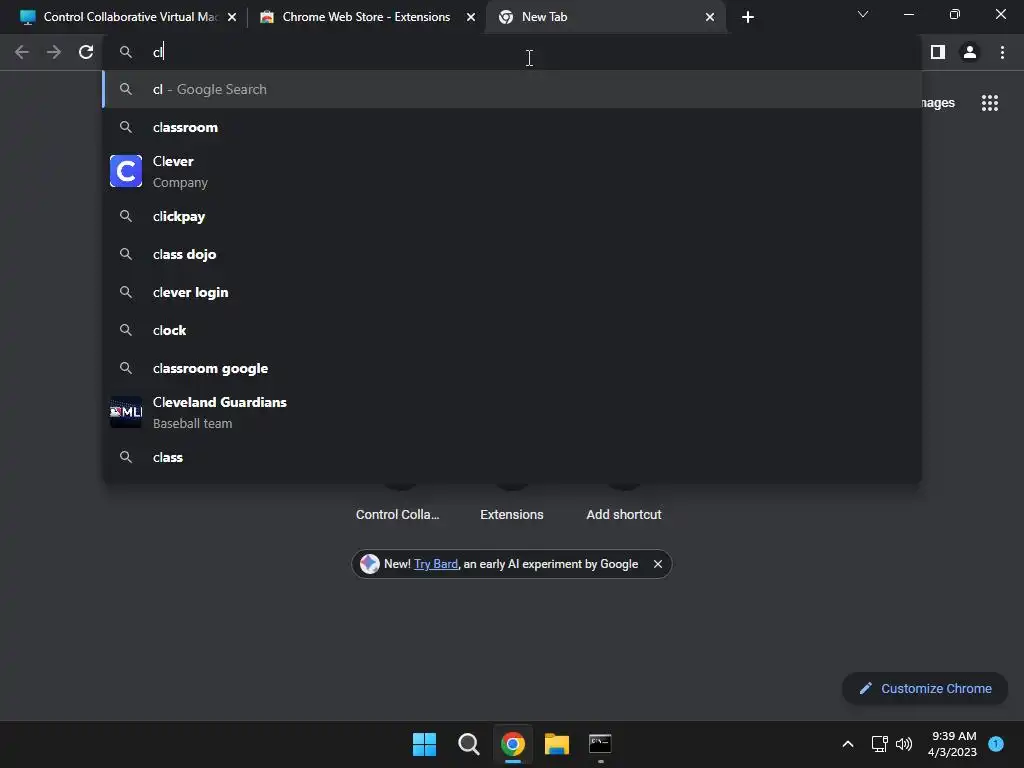Close the Control Collaborative Virtual Machine tab
The image size is (1024, 768).
[x=232, y=17]
